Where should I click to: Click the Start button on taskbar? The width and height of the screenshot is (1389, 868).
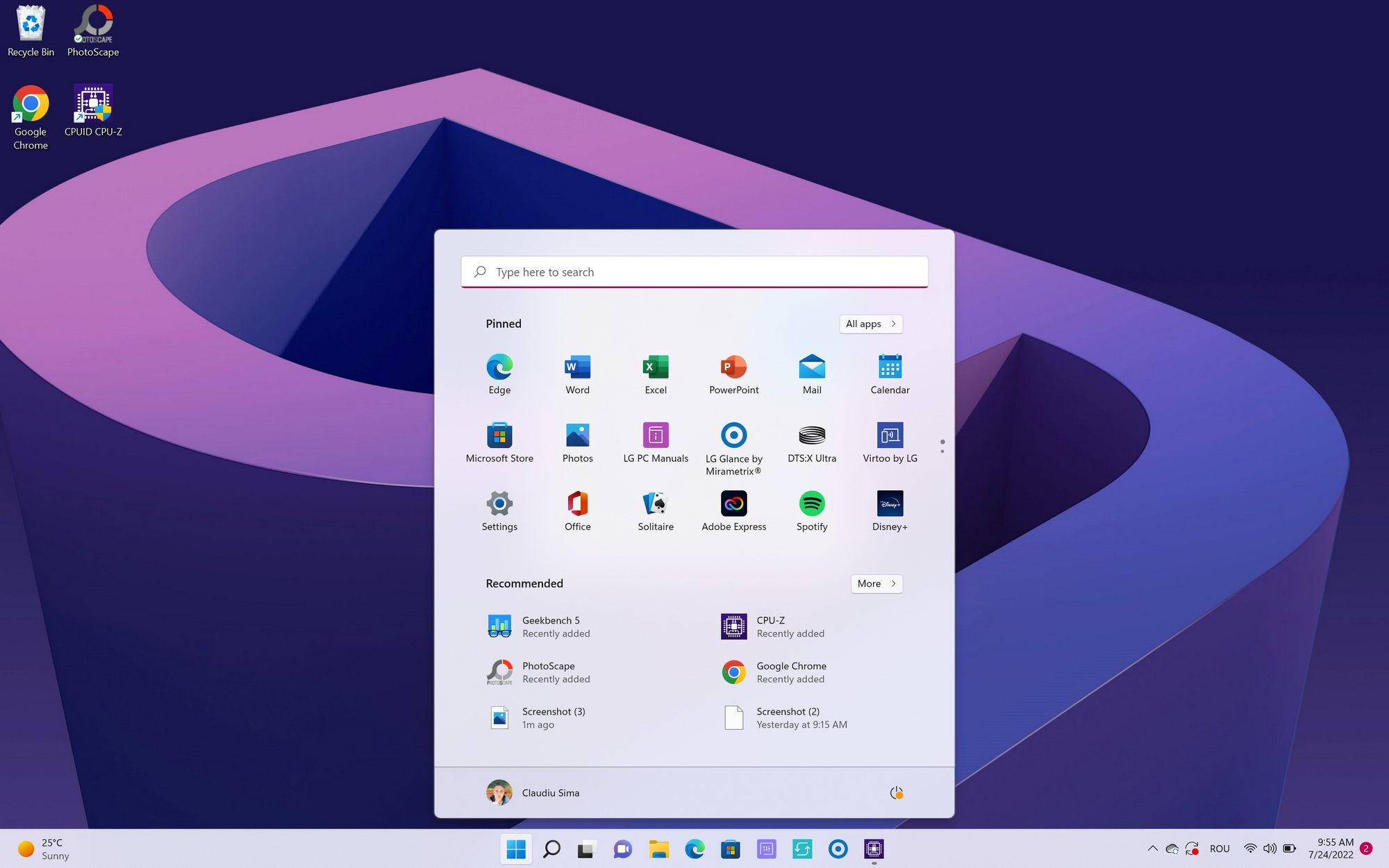[516, 849]
